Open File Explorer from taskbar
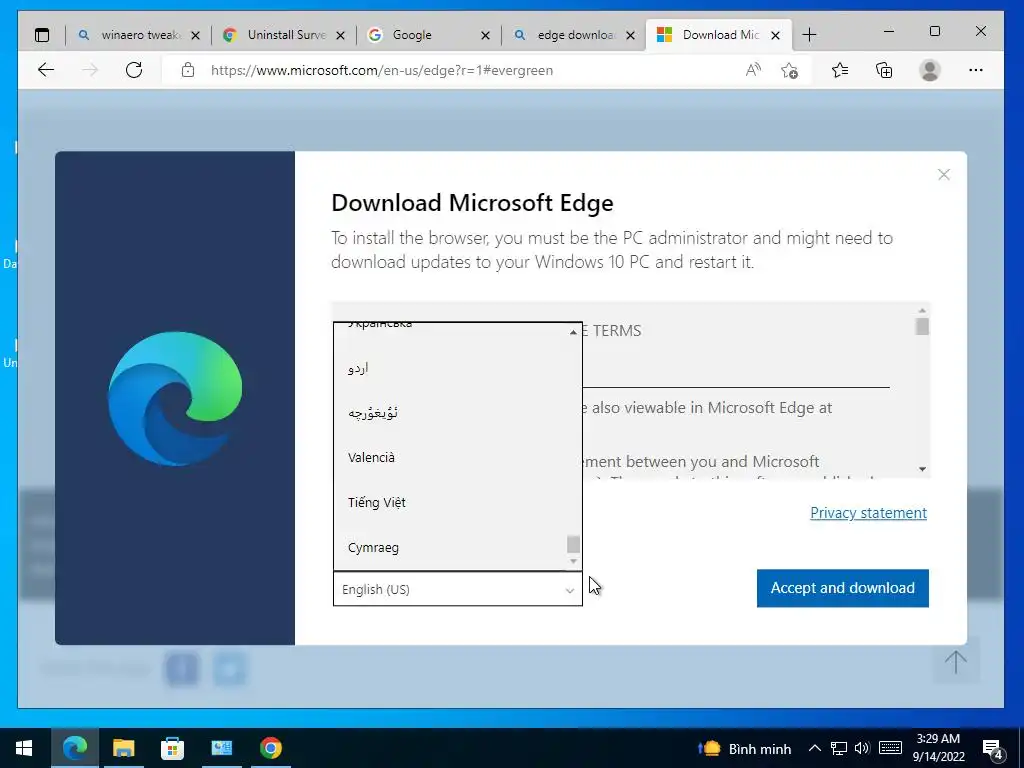The width and height of the screenshot is (1024, 768). pyautogui.click(x=123, y=748)
